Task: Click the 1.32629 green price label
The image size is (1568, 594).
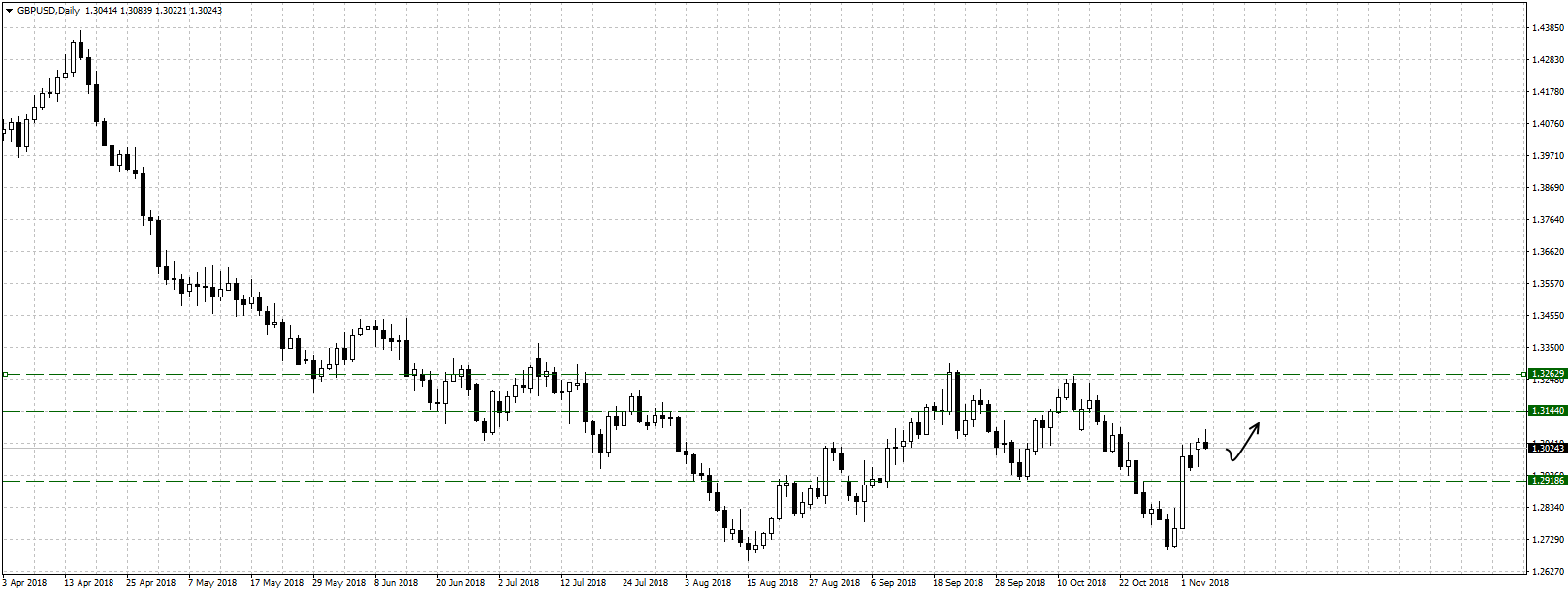Action: pos(1547,374)
